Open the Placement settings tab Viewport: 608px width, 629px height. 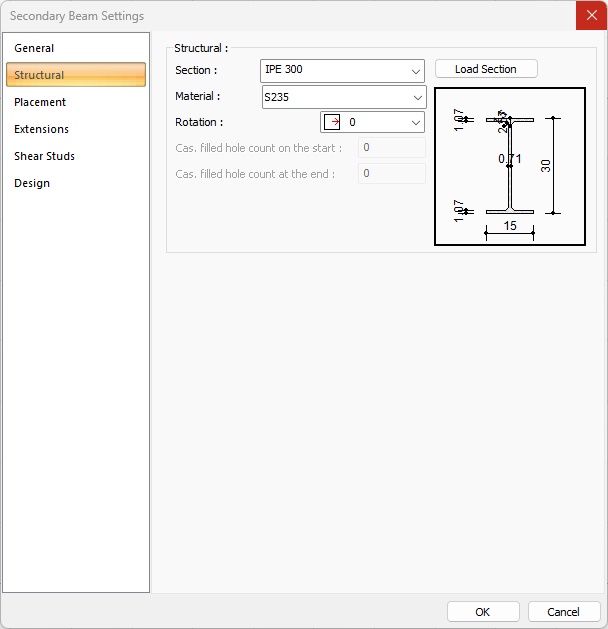40,102
